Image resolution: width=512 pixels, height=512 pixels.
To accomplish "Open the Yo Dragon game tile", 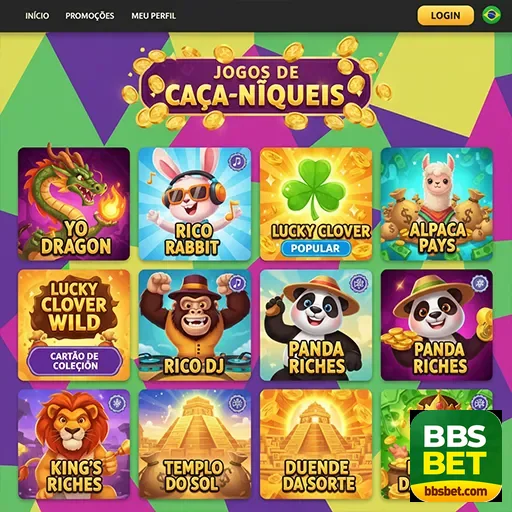I will click(x=74, y=204).
